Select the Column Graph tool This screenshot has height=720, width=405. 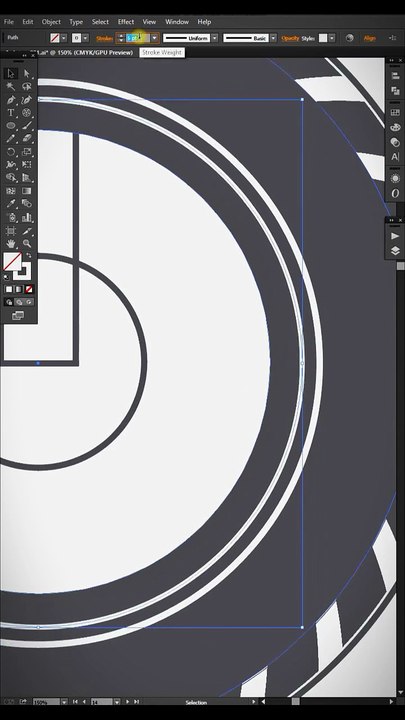click(x=27, y=217)
